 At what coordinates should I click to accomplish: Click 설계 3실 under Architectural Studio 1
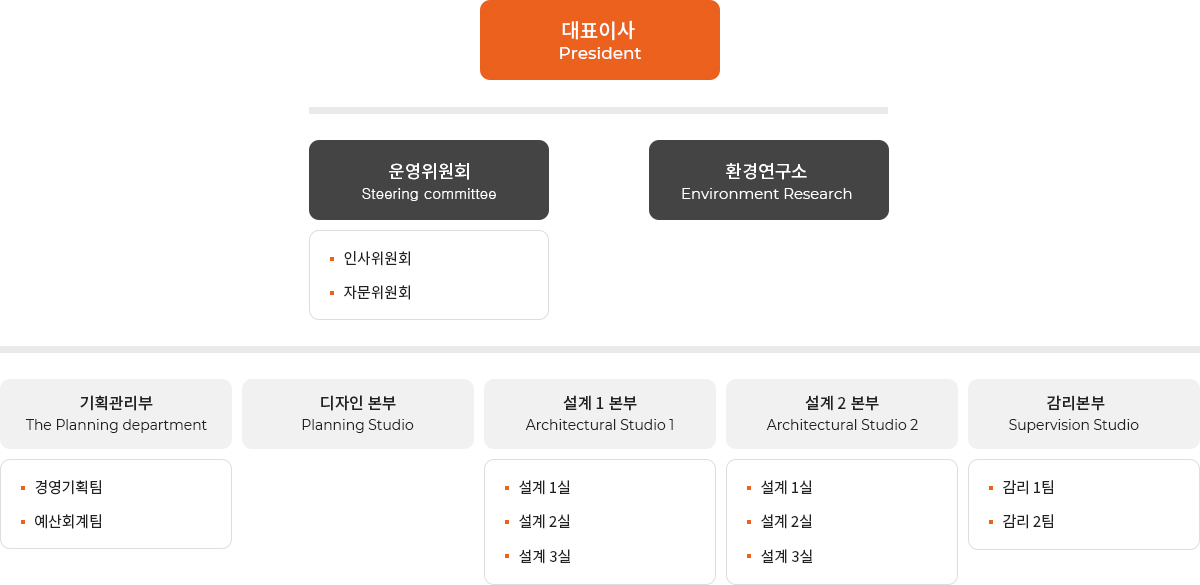pos(545,556)
